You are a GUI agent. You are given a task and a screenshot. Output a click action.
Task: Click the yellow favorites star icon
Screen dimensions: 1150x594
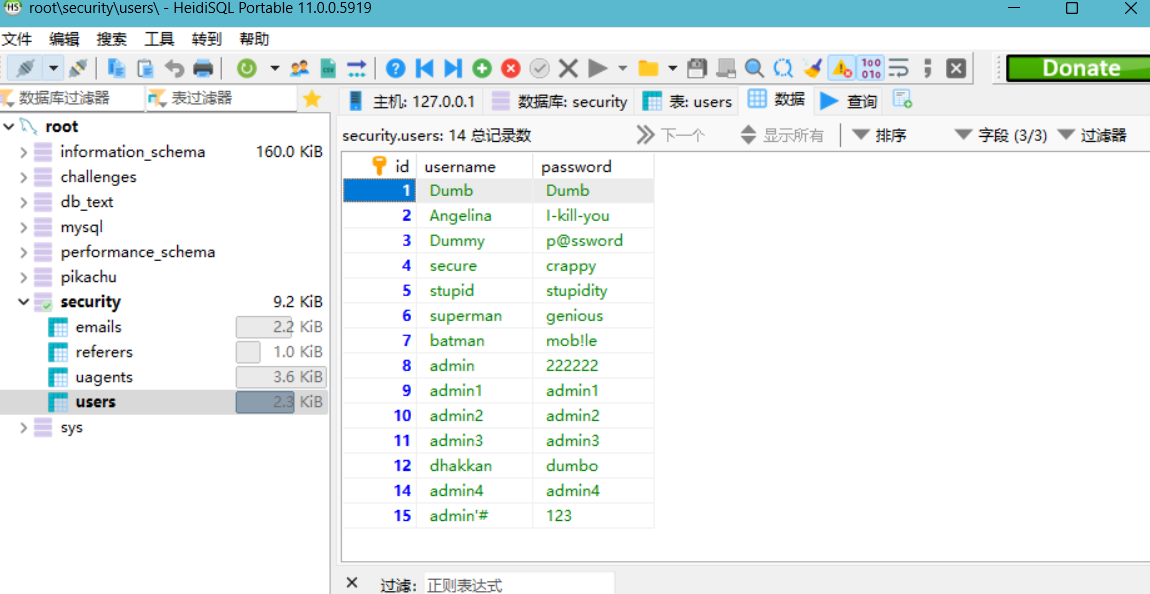312,99
